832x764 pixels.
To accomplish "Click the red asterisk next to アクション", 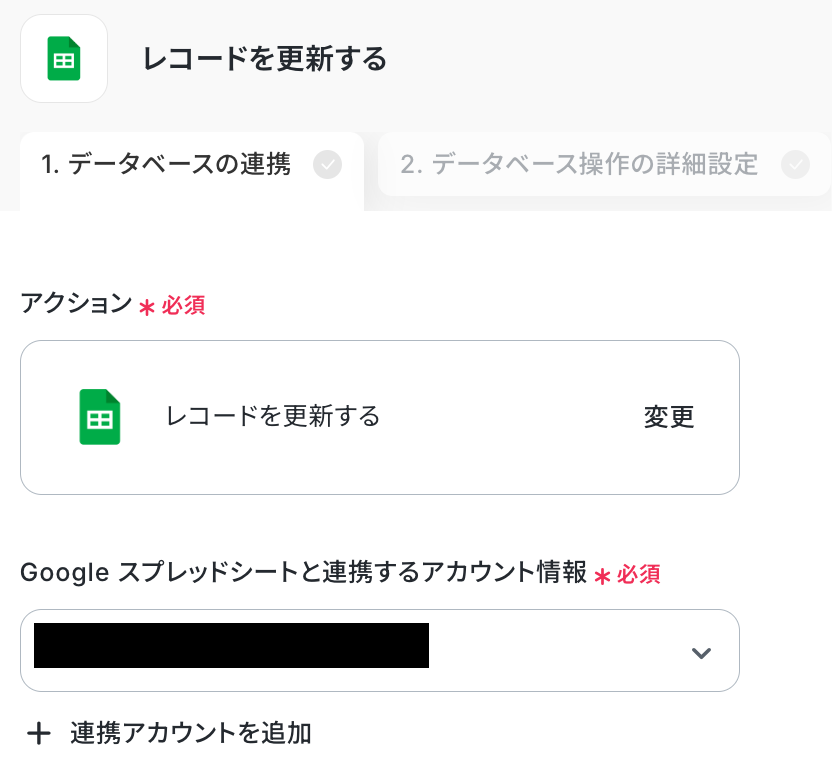I will point(146,307).
